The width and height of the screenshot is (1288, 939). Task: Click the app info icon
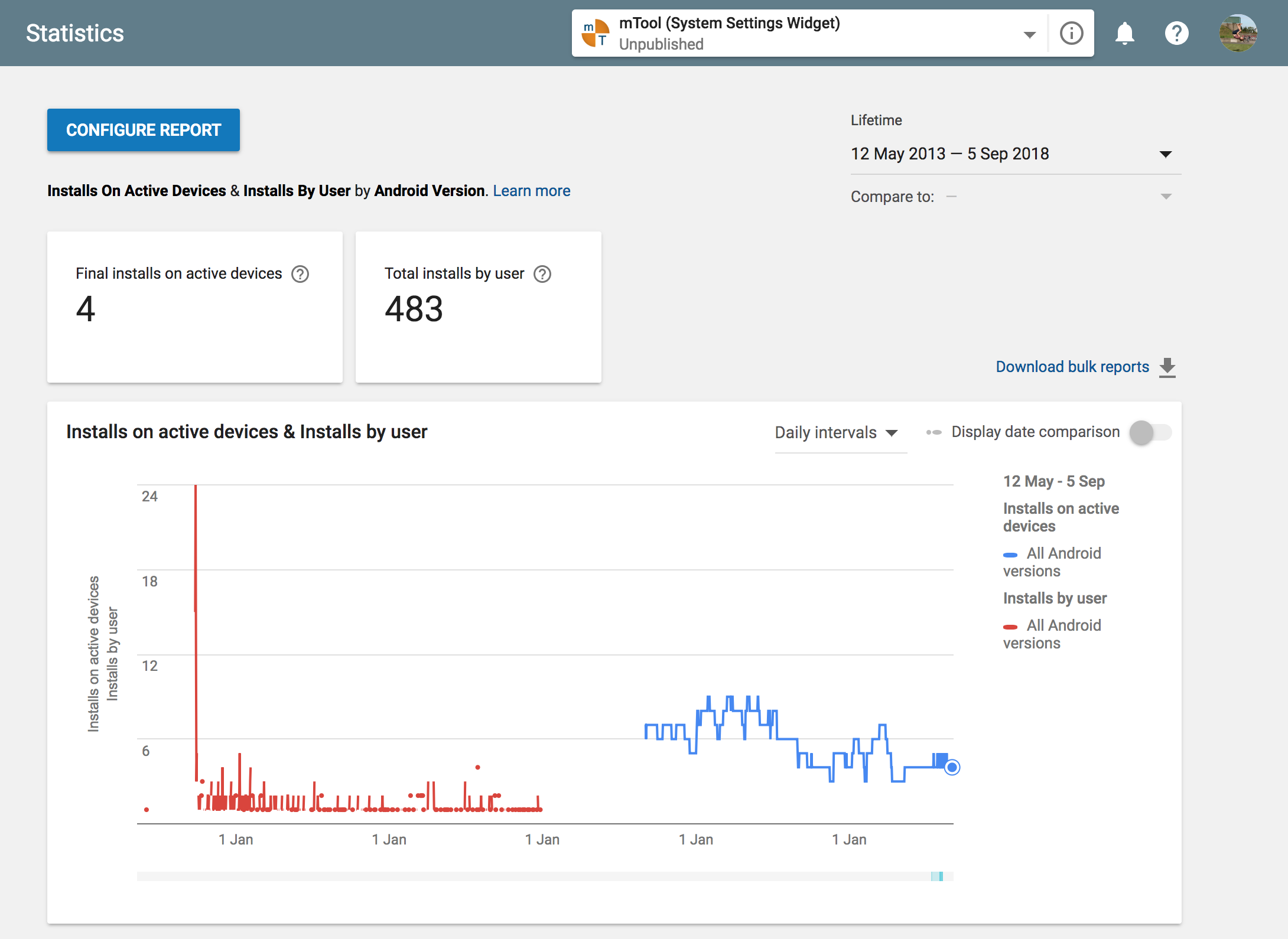[x=1071, y=33]
